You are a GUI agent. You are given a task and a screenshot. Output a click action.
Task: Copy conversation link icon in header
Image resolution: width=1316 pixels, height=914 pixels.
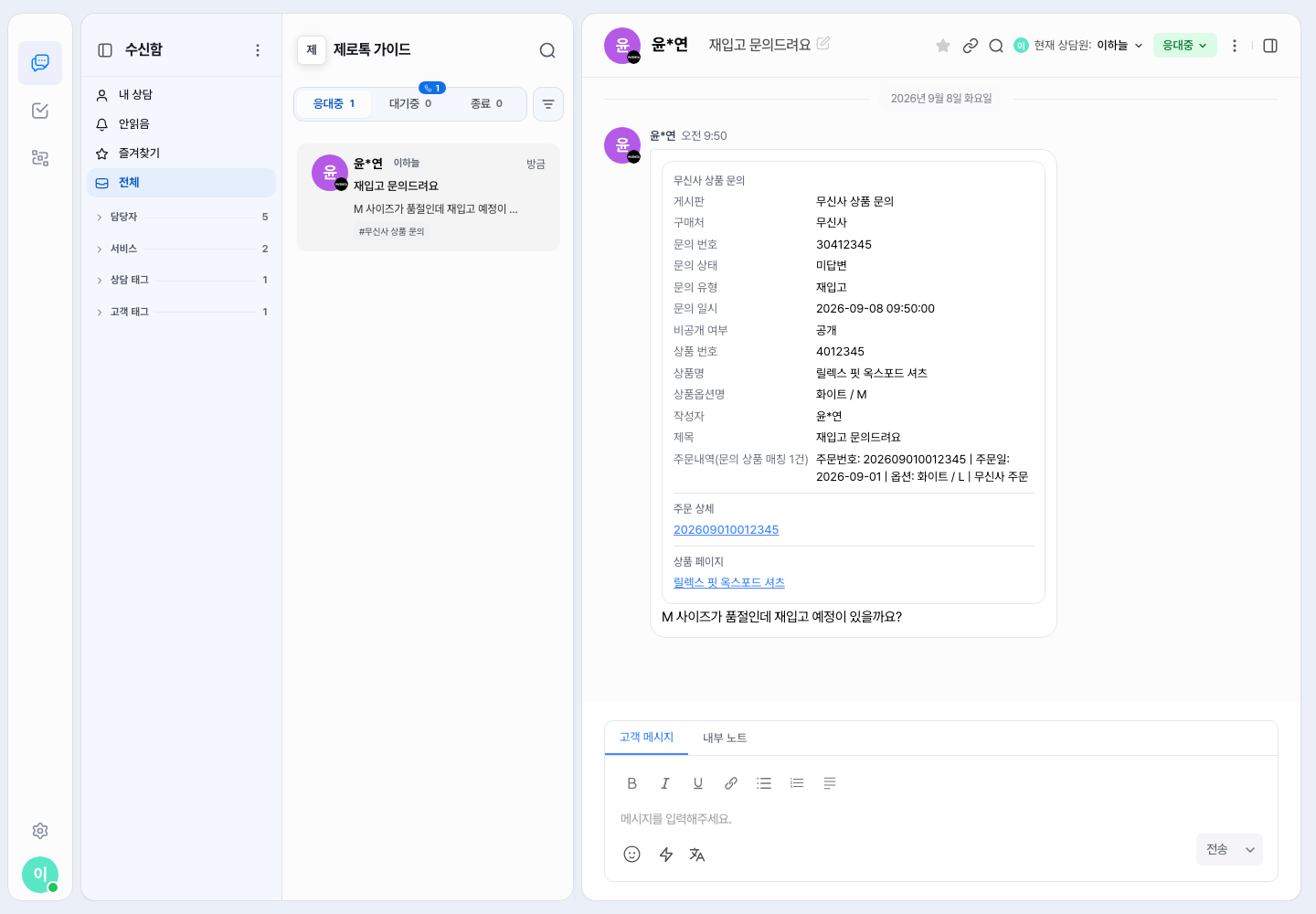(x=971, y=46)
